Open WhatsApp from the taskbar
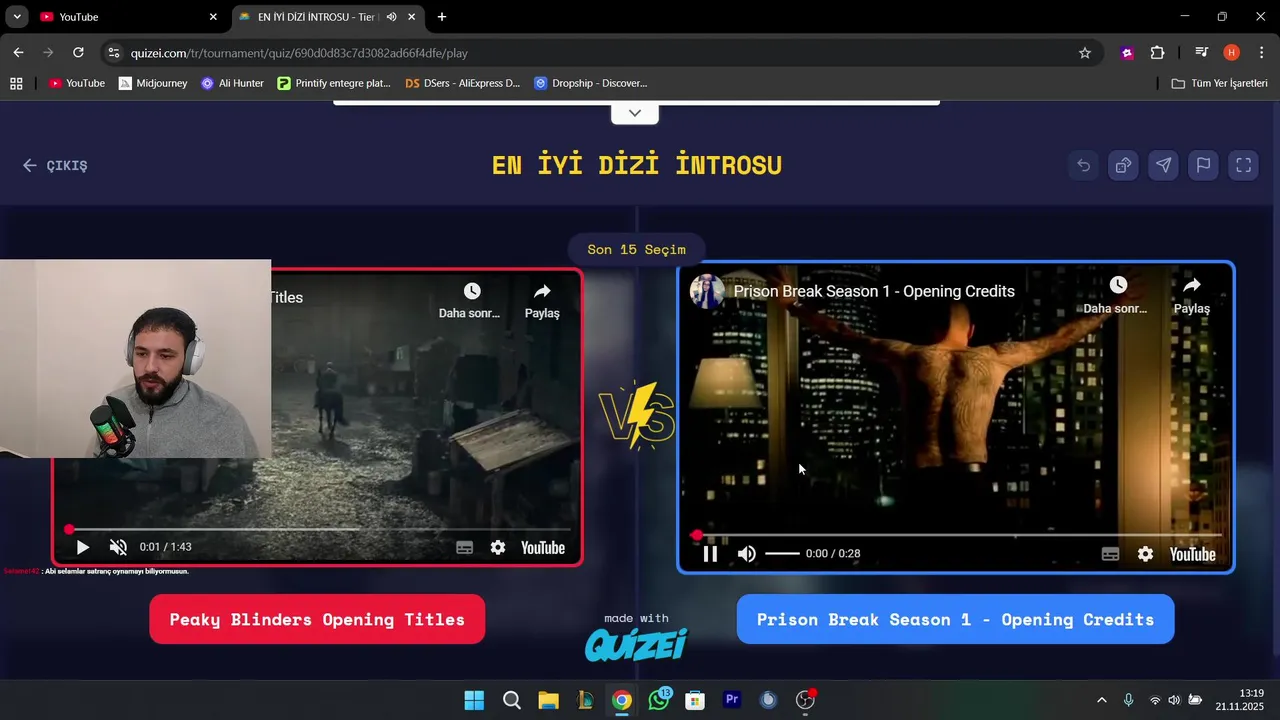1280x720 pixels. click(659, 700)
